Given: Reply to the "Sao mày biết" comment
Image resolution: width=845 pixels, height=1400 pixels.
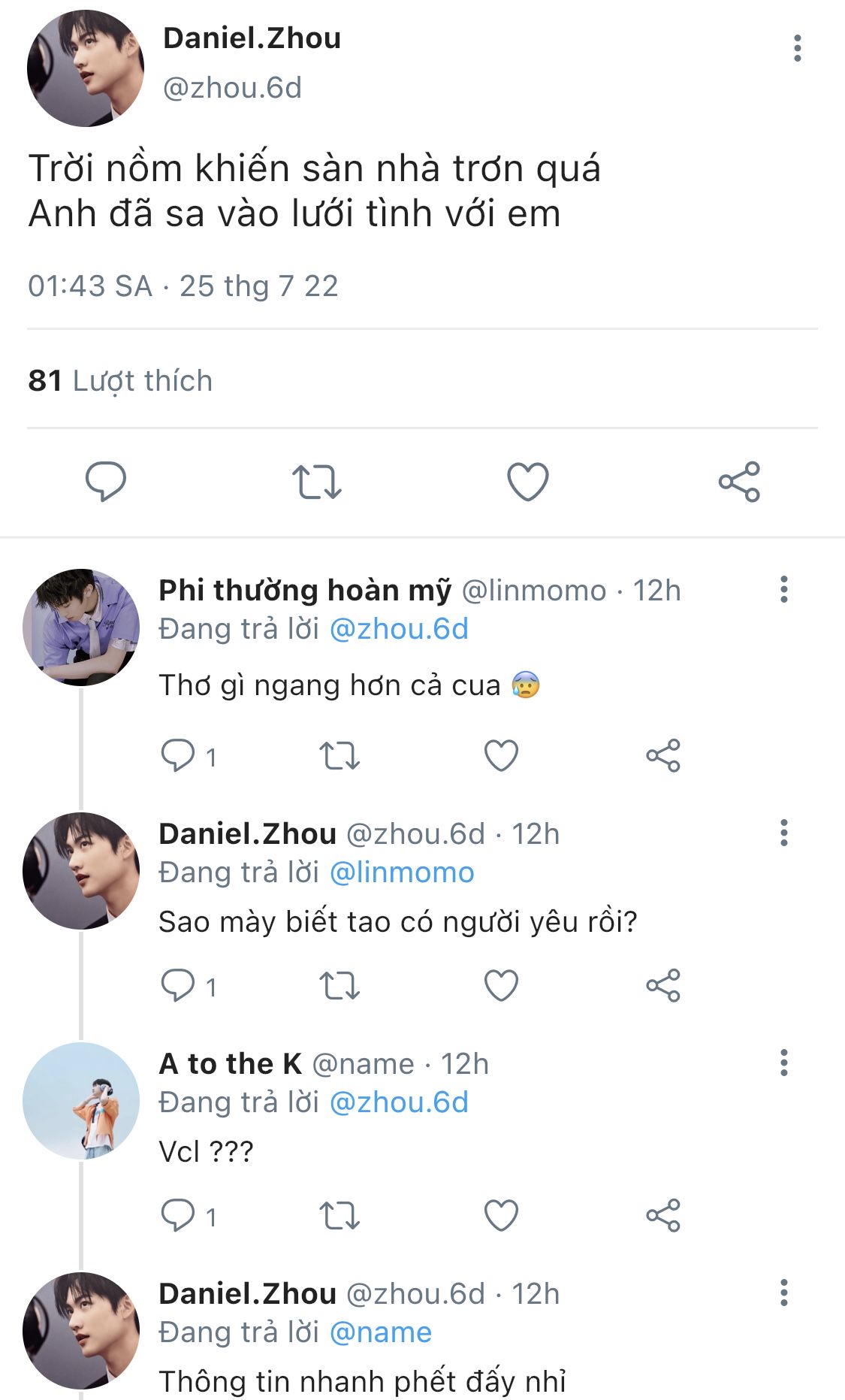Looking at the screenshot, I should (178, 985).
